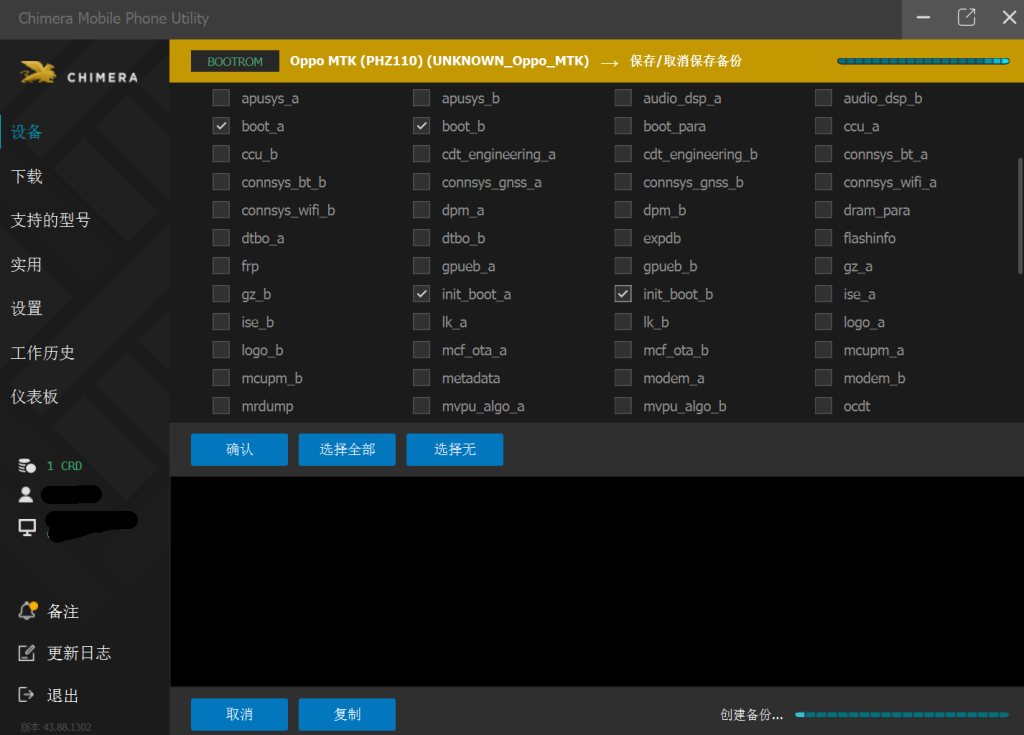
Task: Check the frp partition checkbox
Action: tap(221, 266)
